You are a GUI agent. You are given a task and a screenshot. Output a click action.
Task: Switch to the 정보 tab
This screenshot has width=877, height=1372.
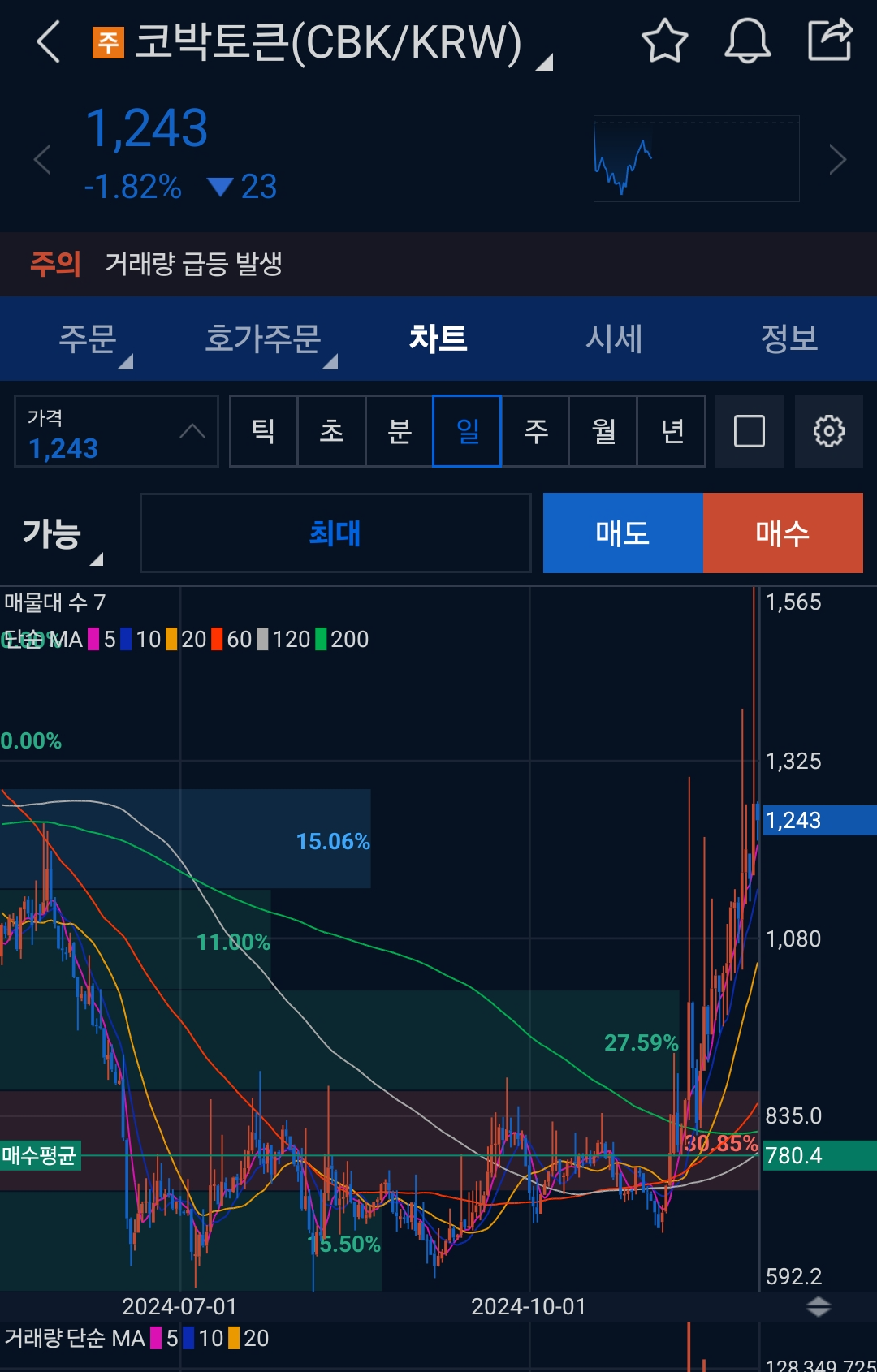(x=789, y=339)
